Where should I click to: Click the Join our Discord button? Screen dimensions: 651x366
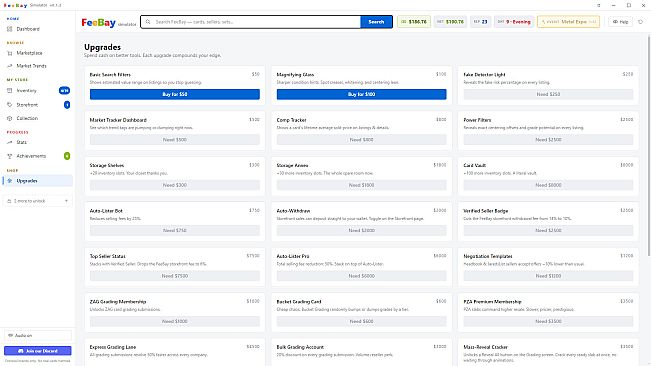coord(38,351)
